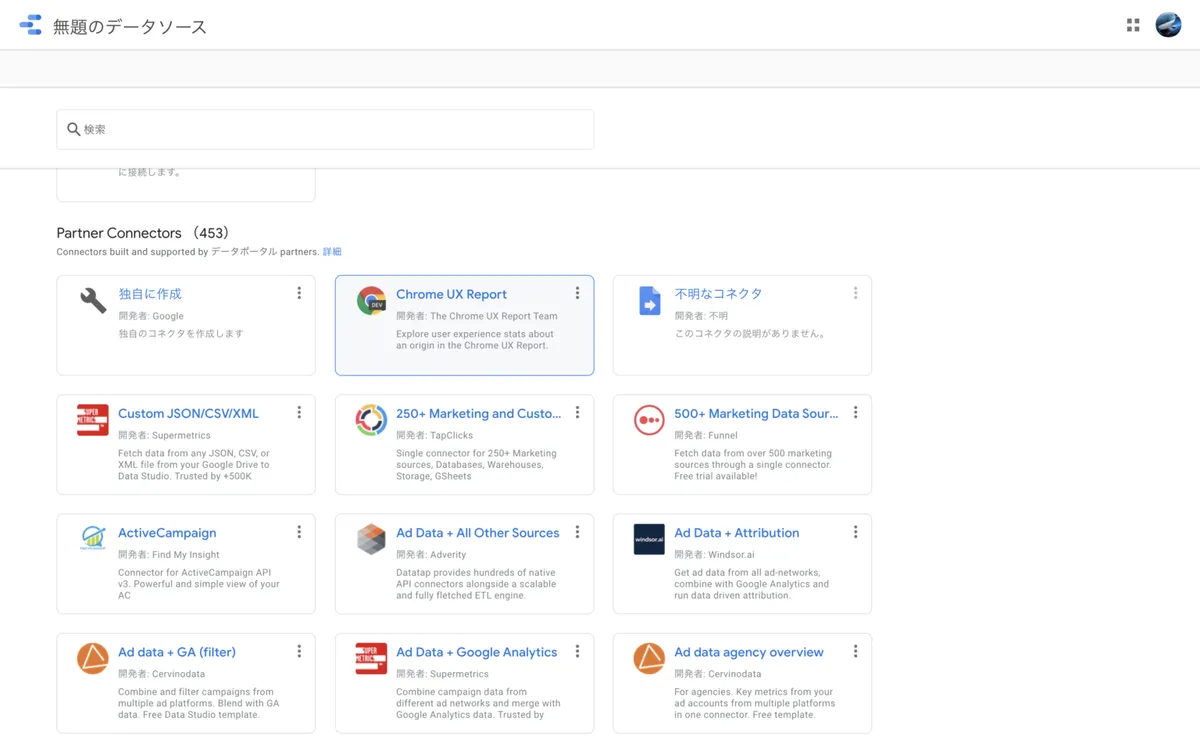Screen dimensions: 1200x750
Task: Click the Adverity cube logo icon
Action: (x=371, y=539)
